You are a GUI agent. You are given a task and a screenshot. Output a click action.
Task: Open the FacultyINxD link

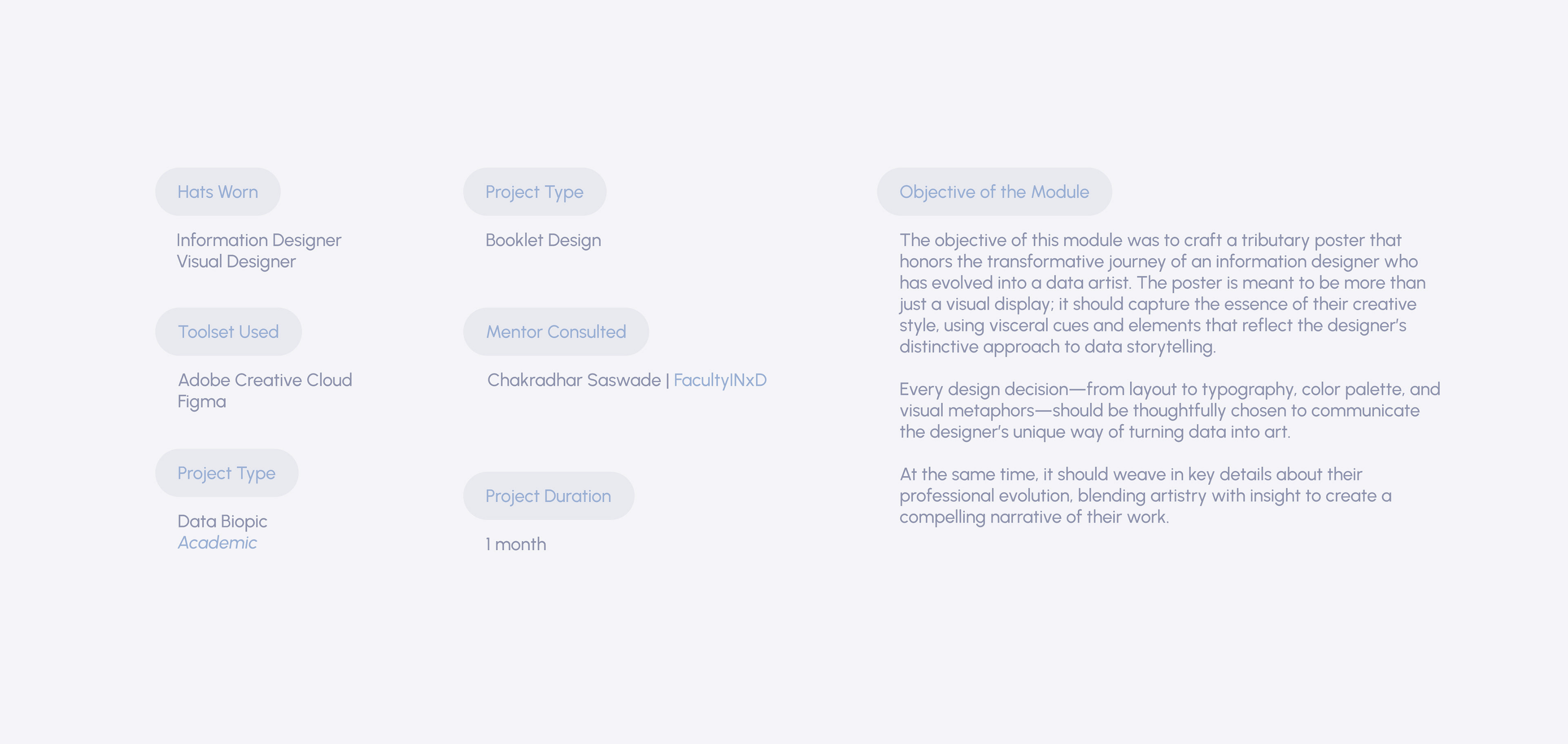719,380
